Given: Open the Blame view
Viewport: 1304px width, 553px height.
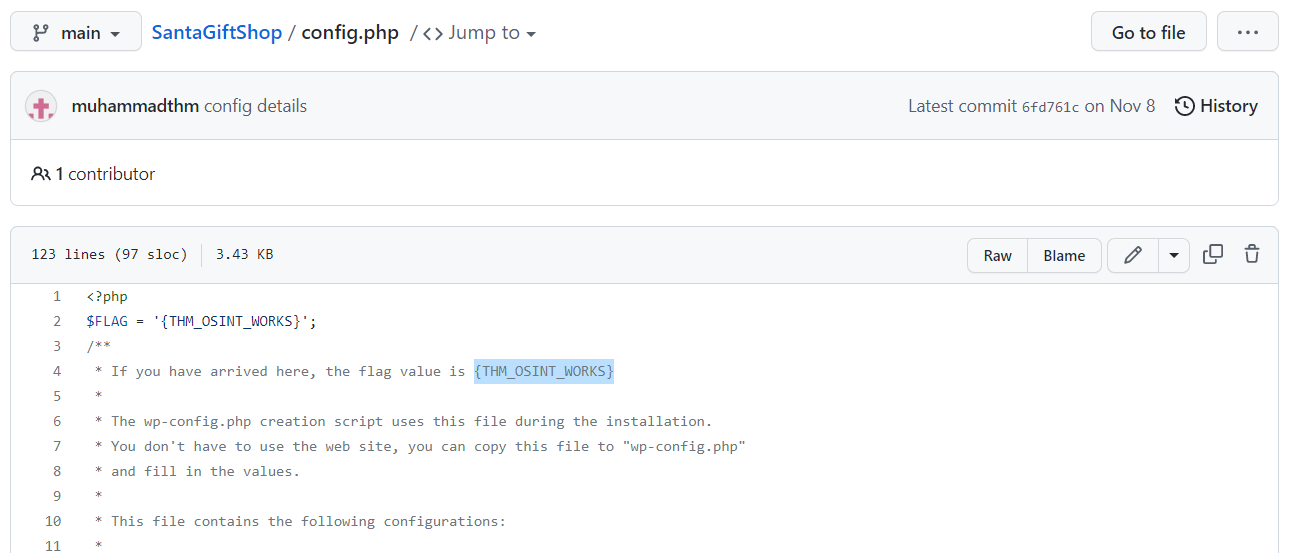Looking at the screenshot, I should click(x=1064, y=255).
